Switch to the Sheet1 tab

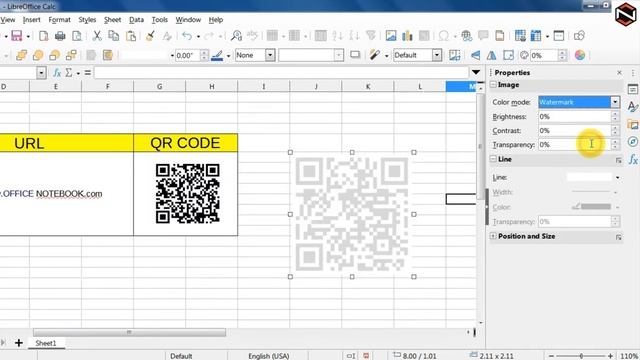(x=46, y=343)
